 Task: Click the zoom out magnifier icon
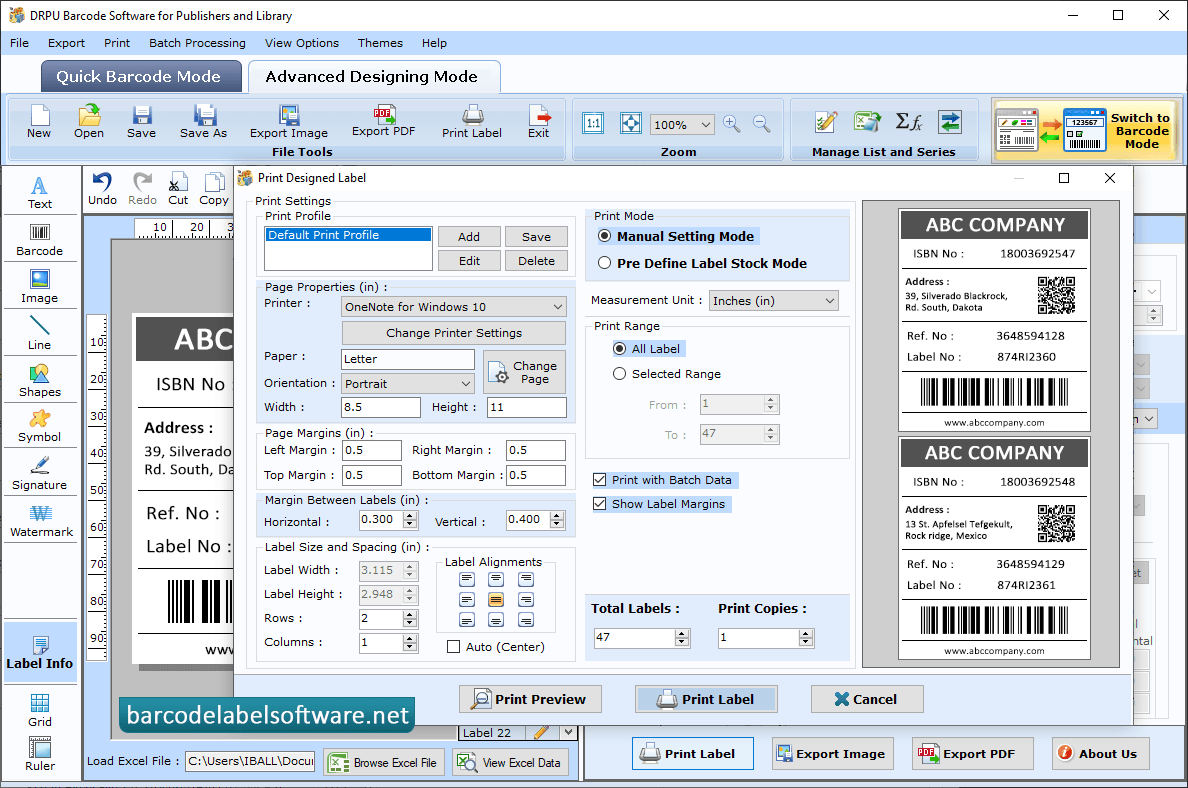pos(761,124)
